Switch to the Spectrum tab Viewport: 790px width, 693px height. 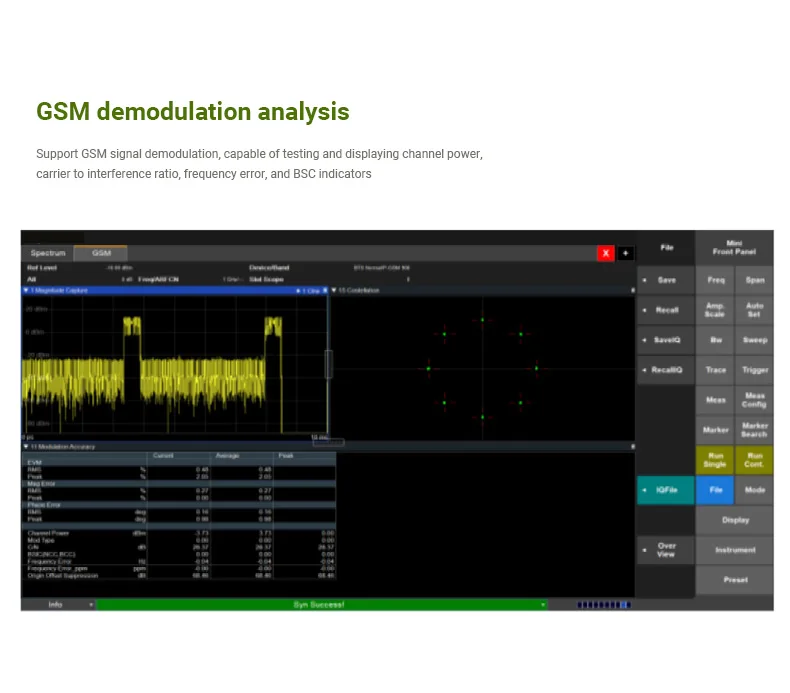[x=47, y=253]
